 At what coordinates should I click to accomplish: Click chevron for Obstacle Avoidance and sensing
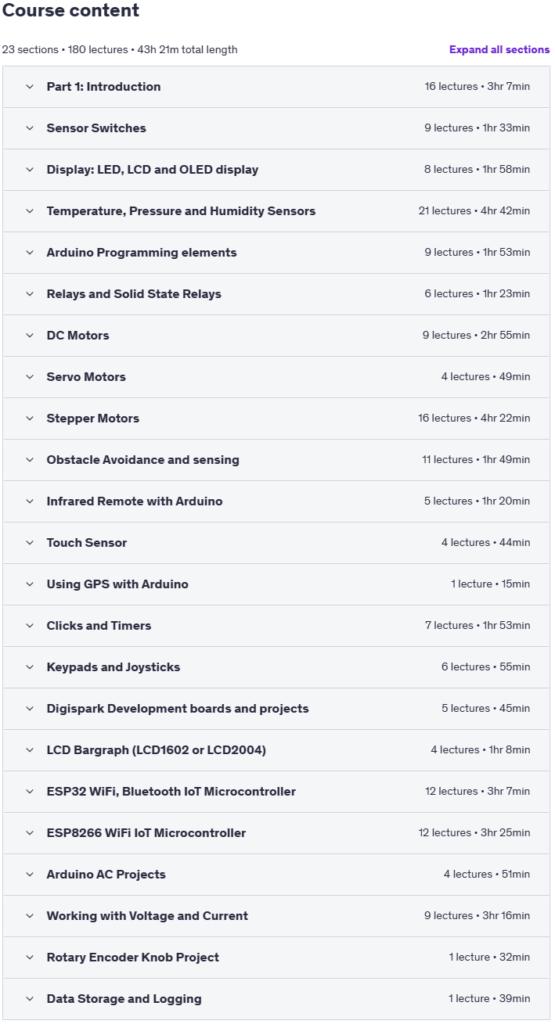tap(29, 460)
